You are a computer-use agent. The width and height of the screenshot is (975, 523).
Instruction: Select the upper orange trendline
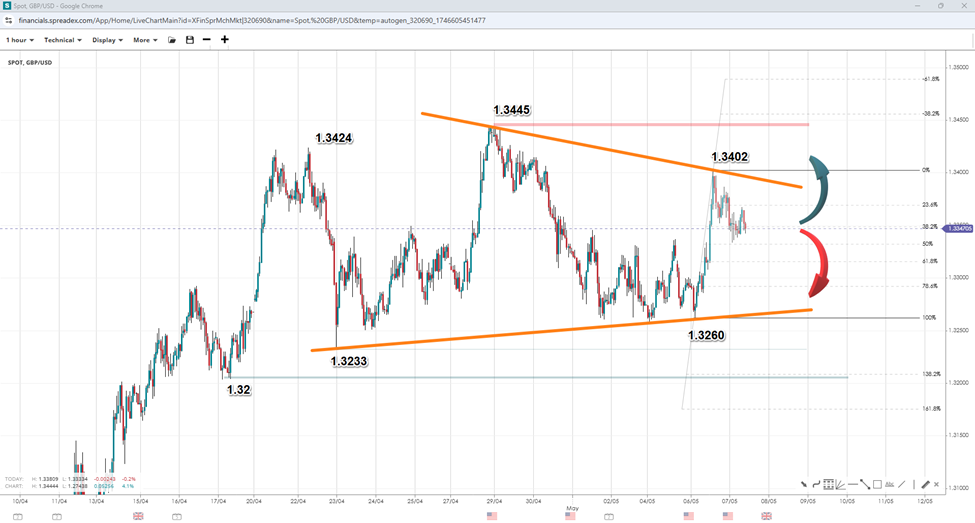point(600,150)
